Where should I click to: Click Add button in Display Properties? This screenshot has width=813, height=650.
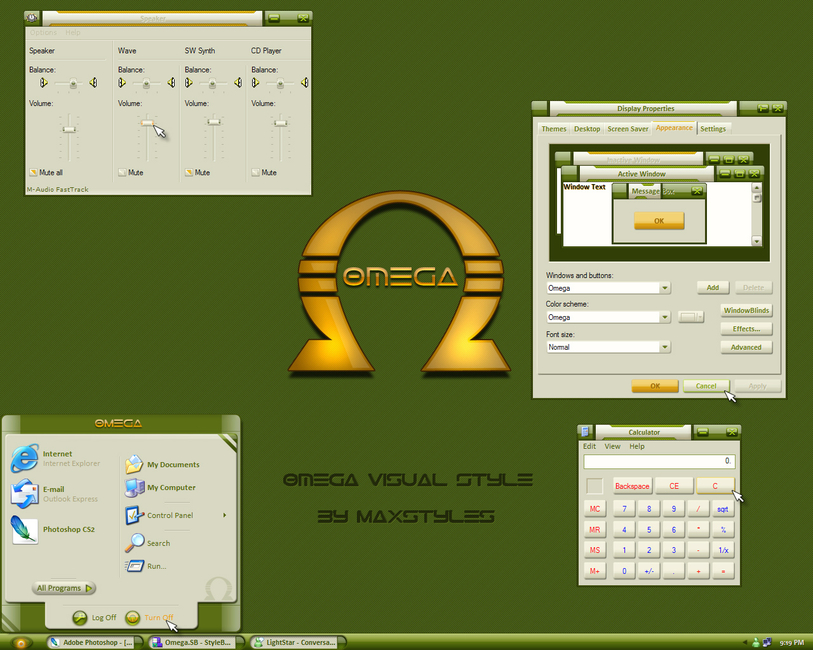713,288
